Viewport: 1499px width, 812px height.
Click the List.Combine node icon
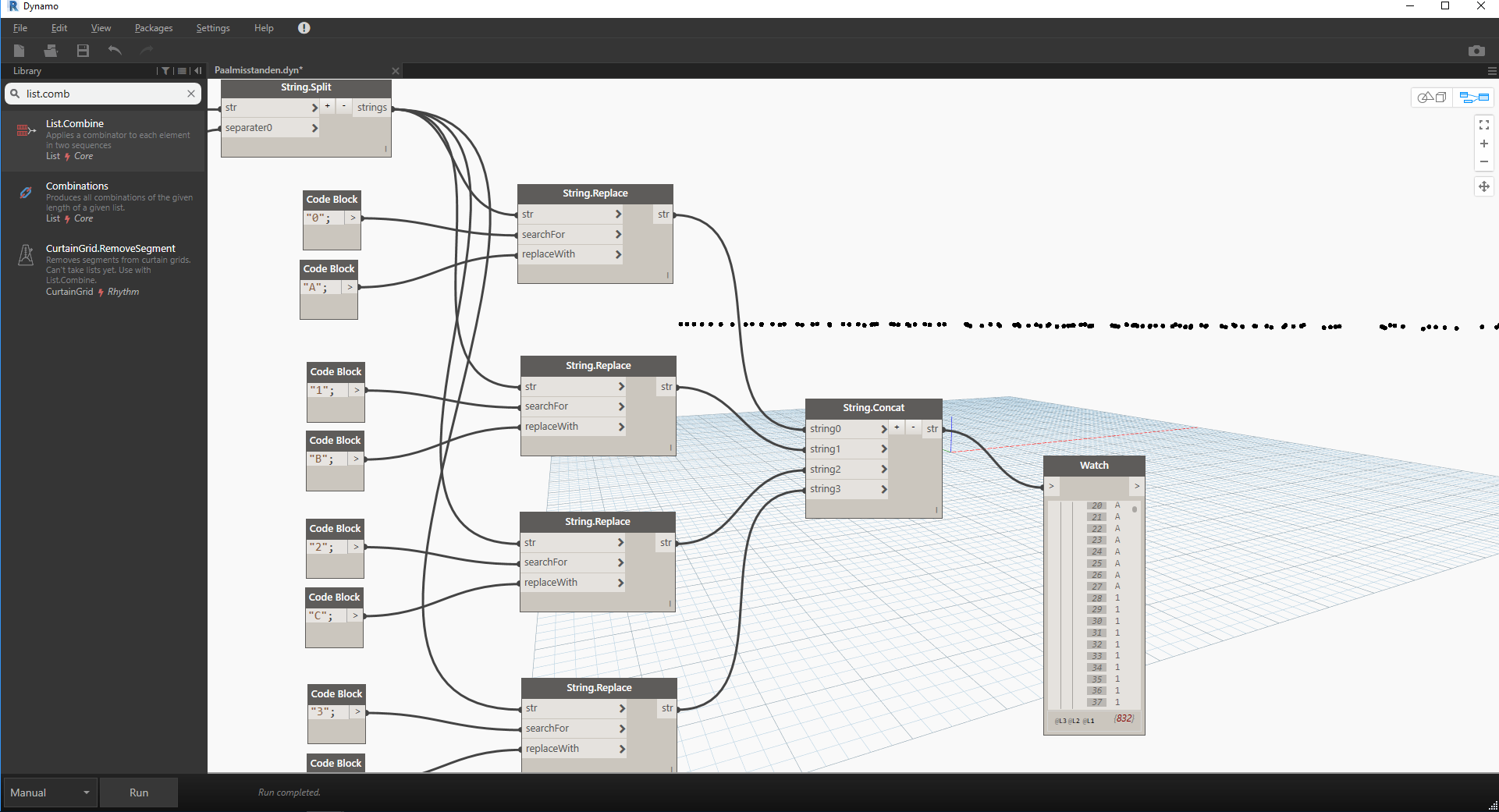(26, 130)
